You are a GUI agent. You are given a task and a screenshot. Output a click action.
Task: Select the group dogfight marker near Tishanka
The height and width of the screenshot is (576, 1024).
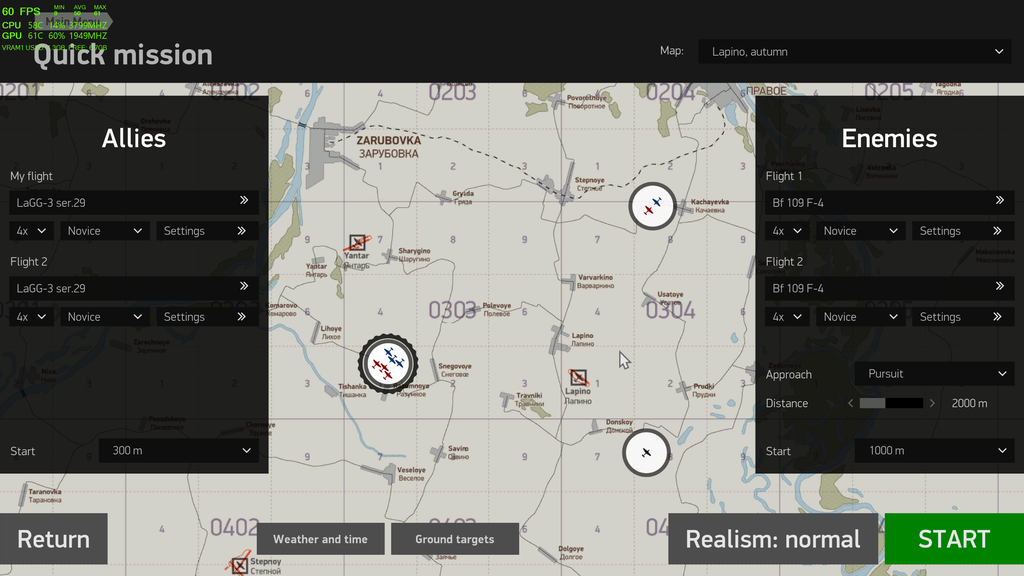click(388, 364)
